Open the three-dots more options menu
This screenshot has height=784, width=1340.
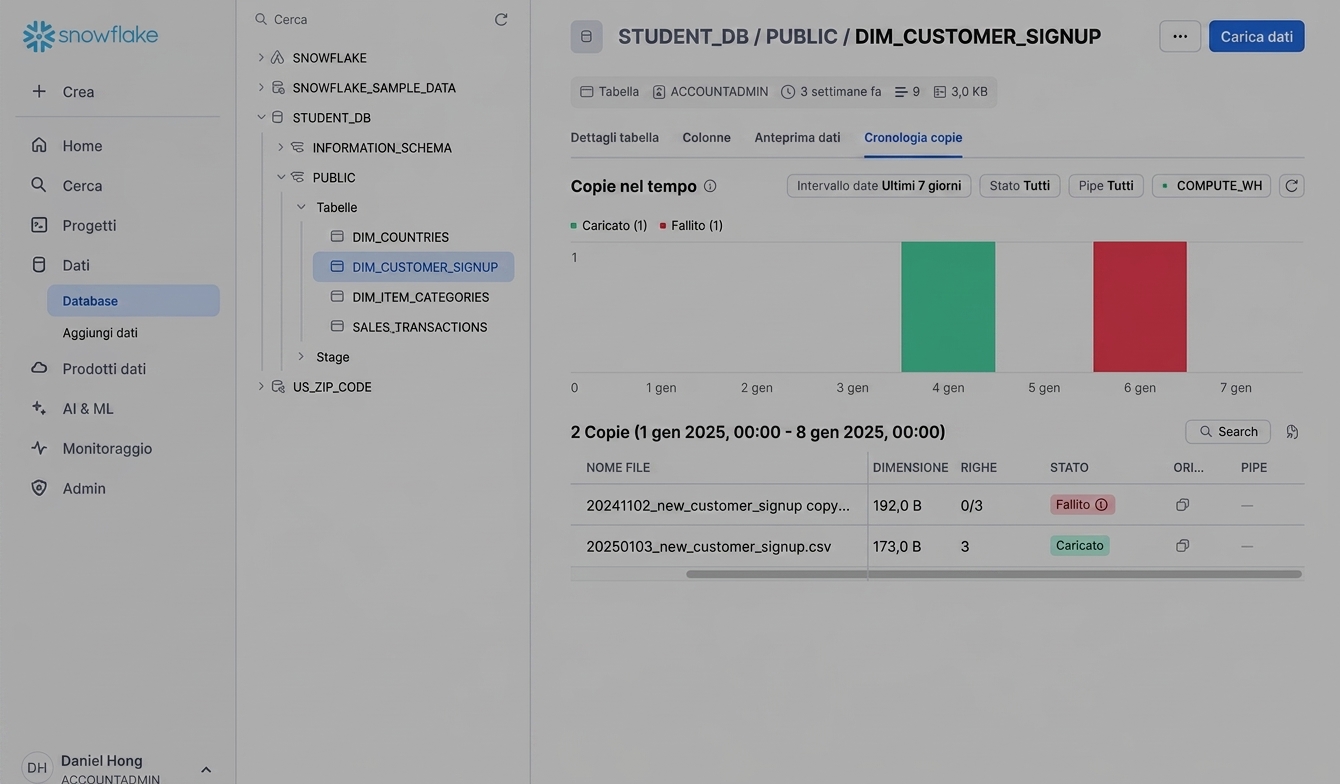pyautogui.click(x=1180, y=36)
